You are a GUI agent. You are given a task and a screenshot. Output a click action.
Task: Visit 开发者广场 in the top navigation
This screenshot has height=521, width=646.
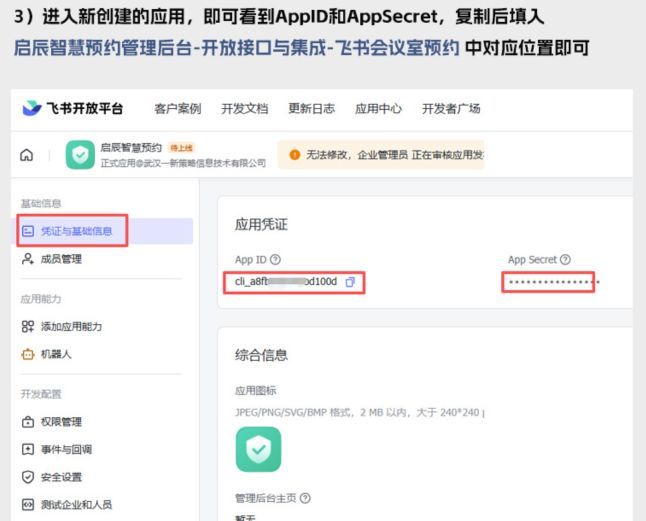tap(451, 108)
